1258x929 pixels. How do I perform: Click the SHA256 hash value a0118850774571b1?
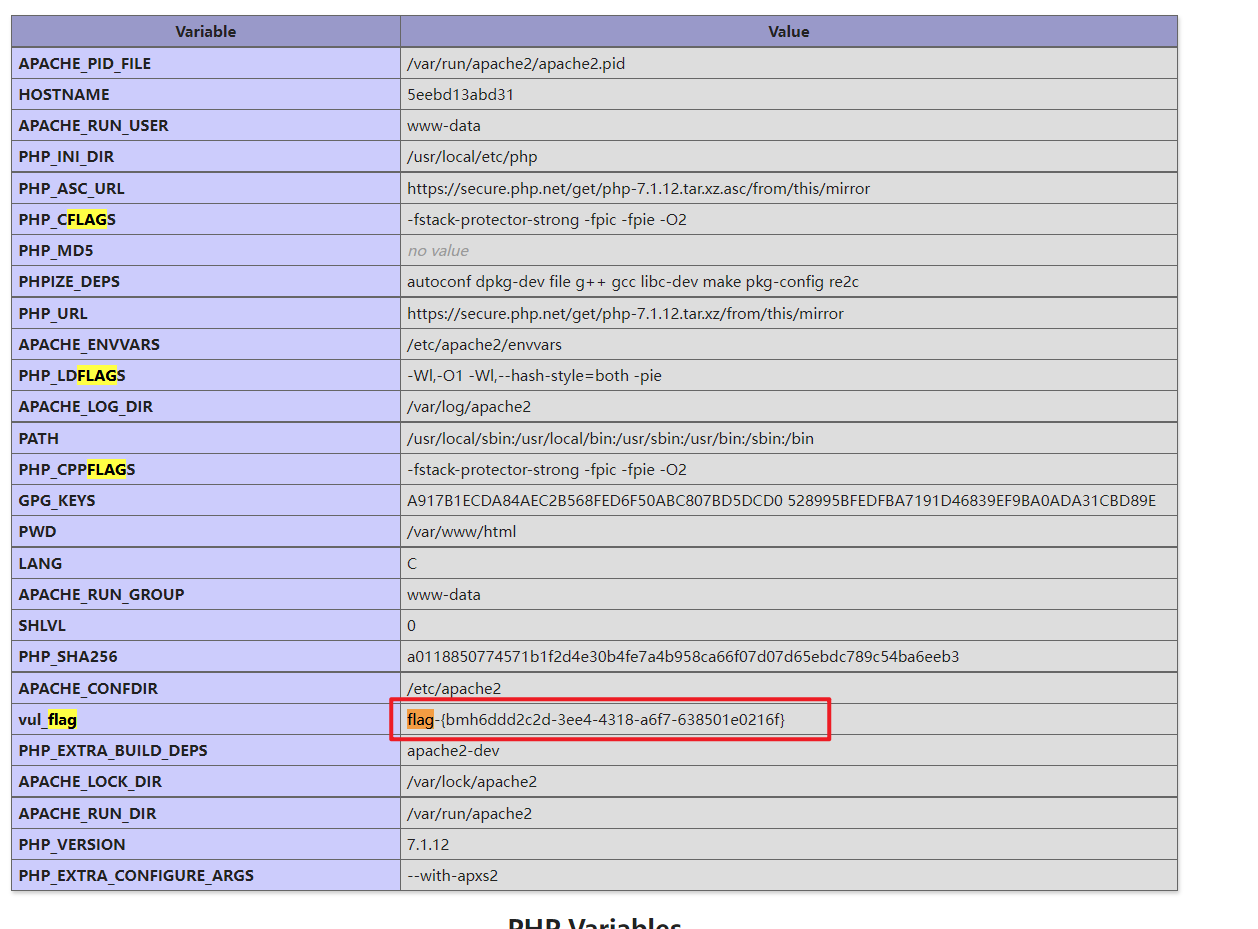(683, 656)
